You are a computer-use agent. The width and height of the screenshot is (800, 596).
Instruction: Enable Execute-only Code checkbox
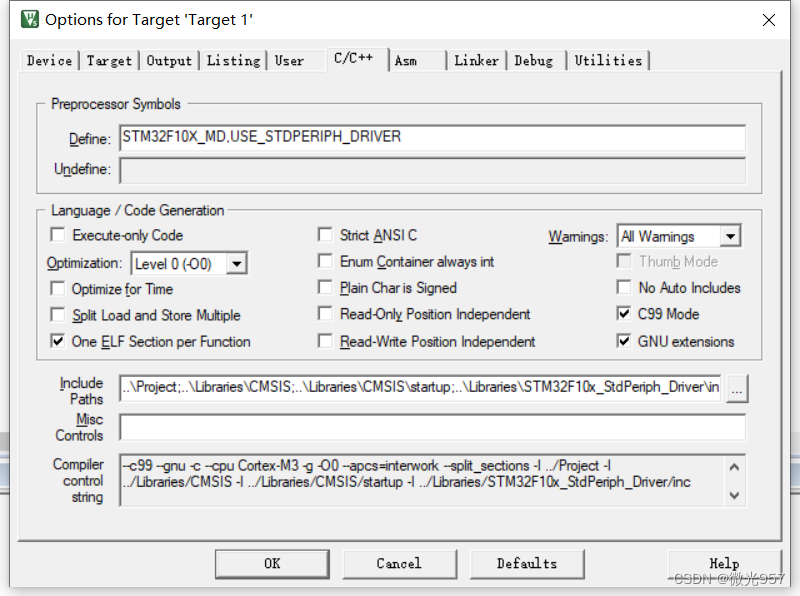pos(58,235)
